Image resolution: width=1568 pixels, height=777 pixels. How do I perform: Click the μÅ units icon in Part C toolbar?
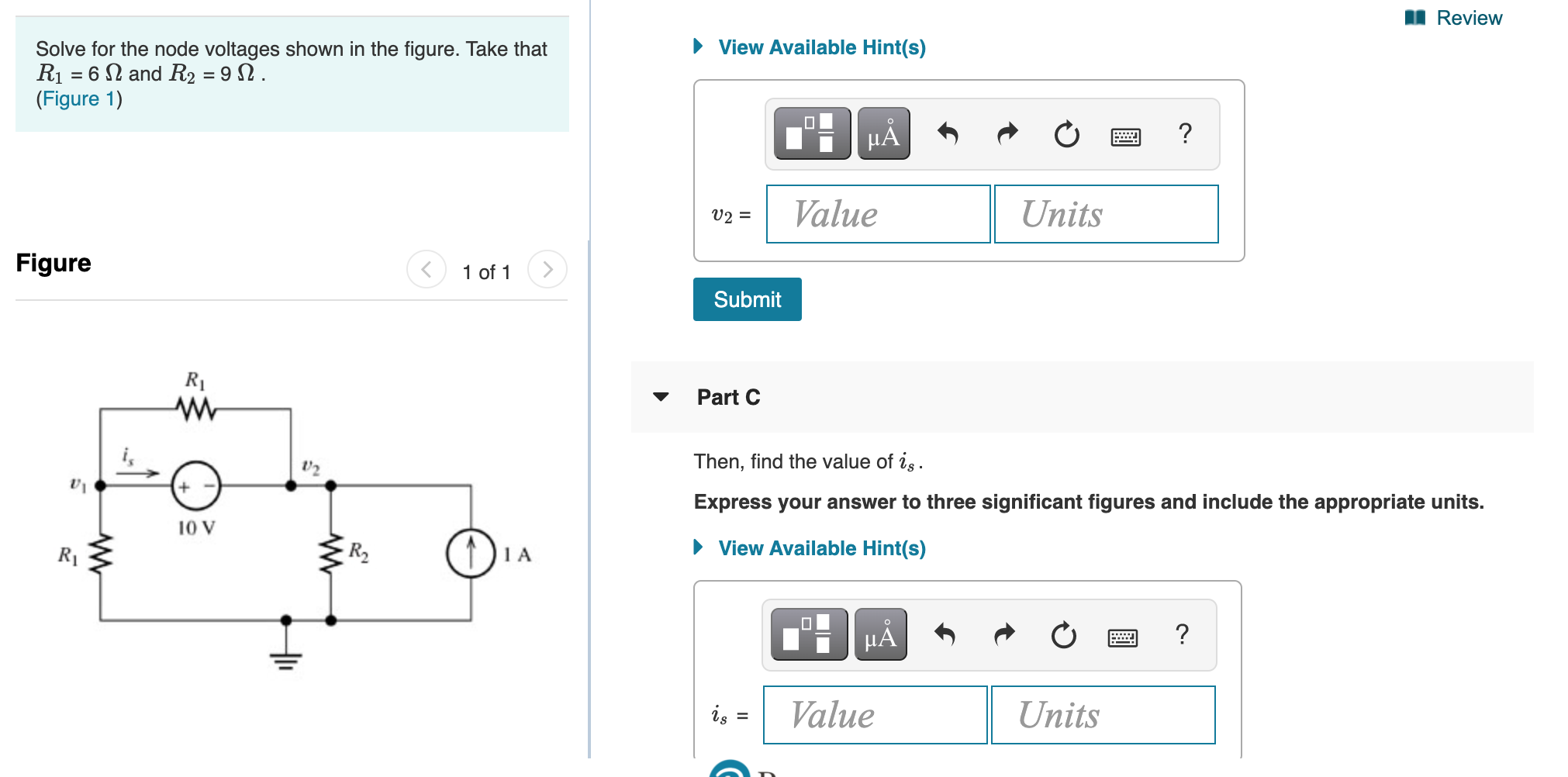click(x=882, y=635)
